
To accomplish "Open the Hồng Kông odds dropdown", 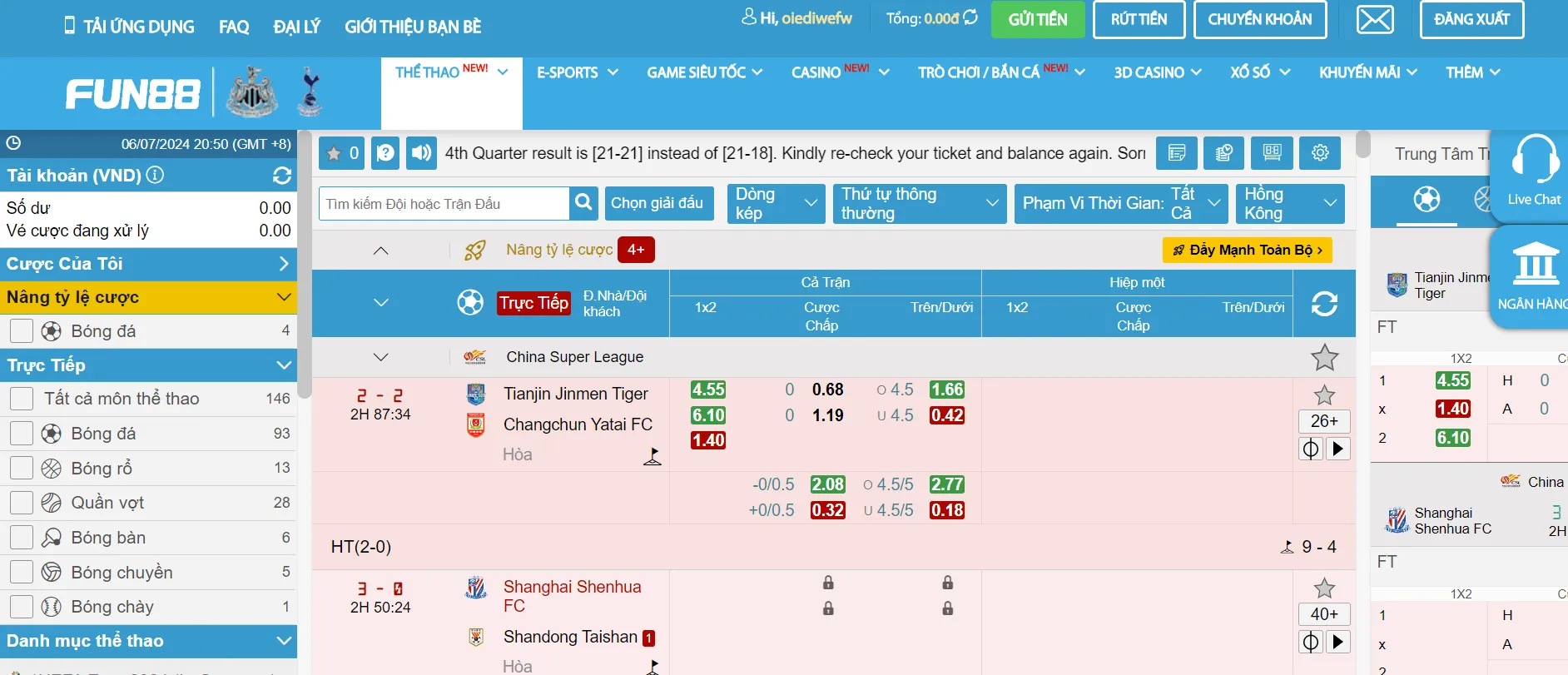I will tap(1290, 203).
